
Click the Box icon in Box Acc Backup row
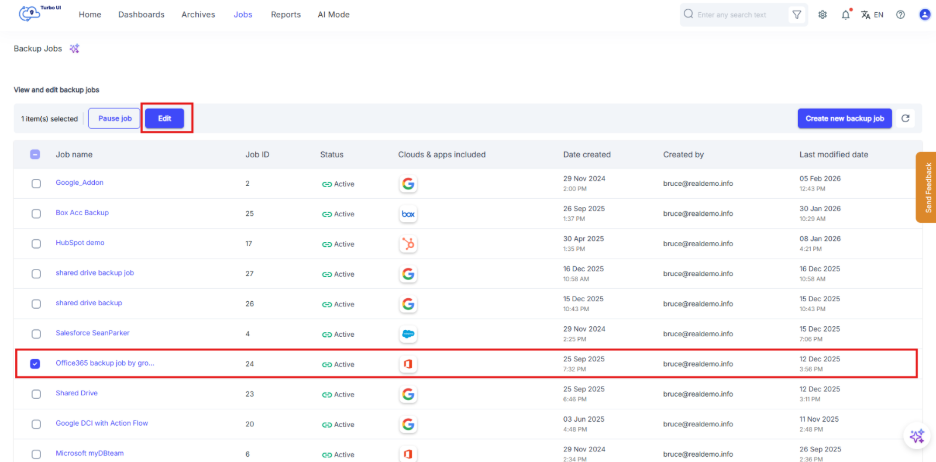click(x=408, y=214)
